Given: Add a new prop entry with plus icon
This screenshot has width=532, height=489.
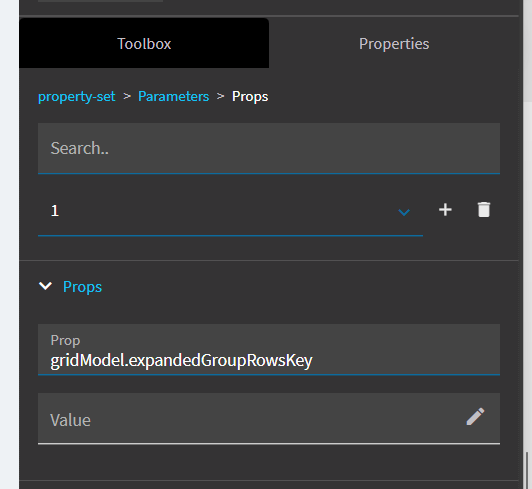Looking at the screenshot, I should (445, 210).
